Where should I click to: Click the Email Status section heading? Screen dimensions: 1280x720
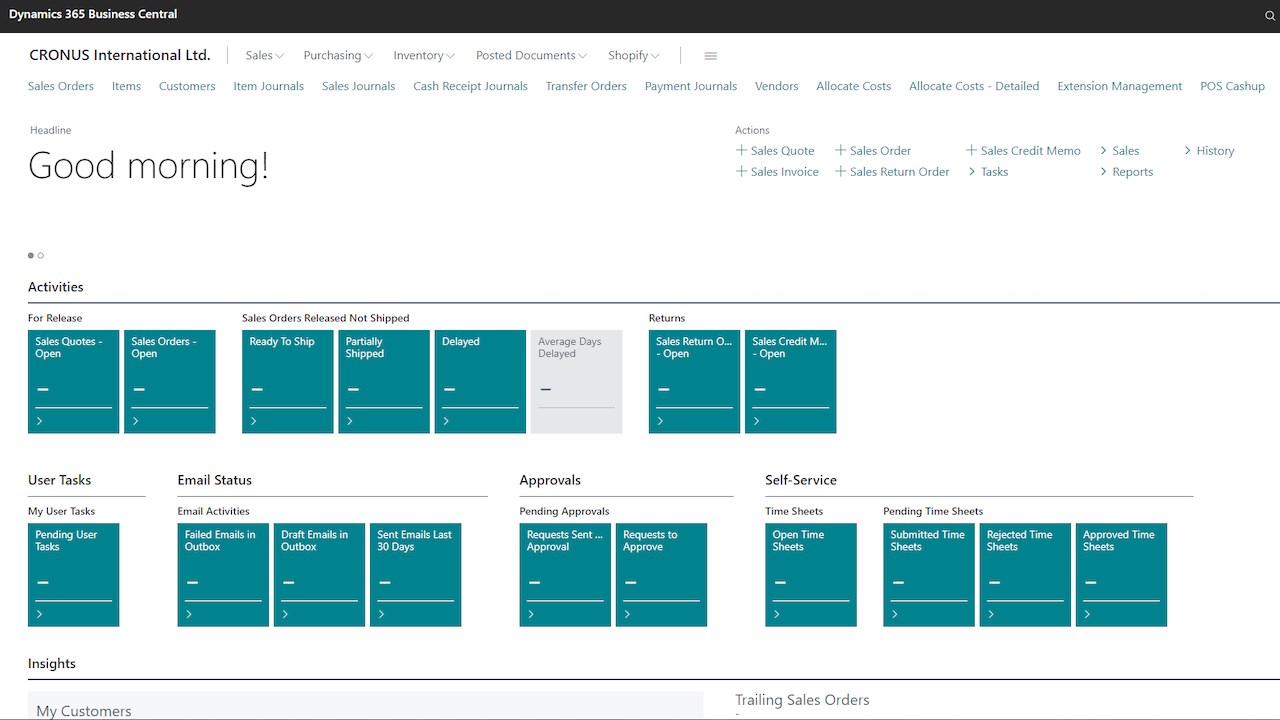[x=215, y=480]
